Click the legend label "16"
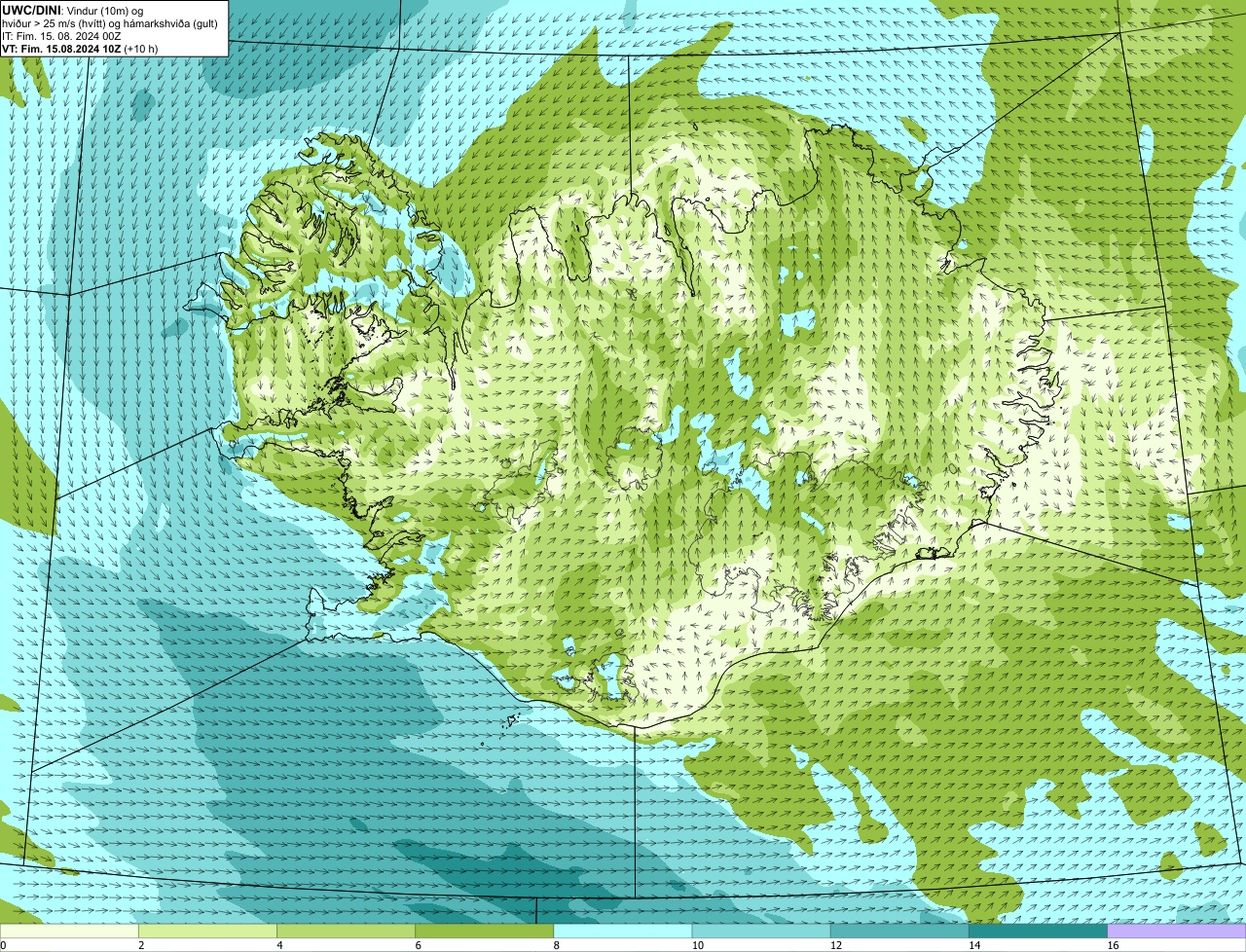The width and height of the screenshot is (1246, 952). 1113,945
